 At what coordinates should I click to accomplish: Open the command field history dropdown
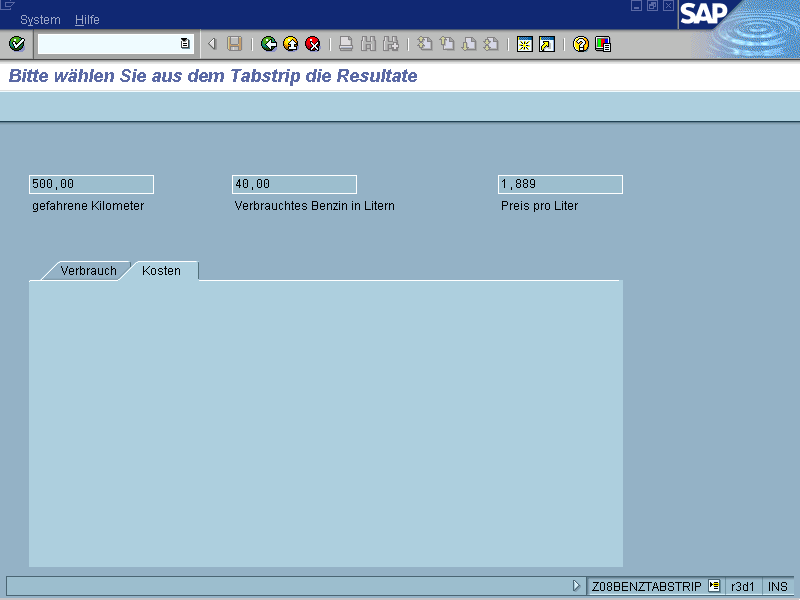click(185, 44)
